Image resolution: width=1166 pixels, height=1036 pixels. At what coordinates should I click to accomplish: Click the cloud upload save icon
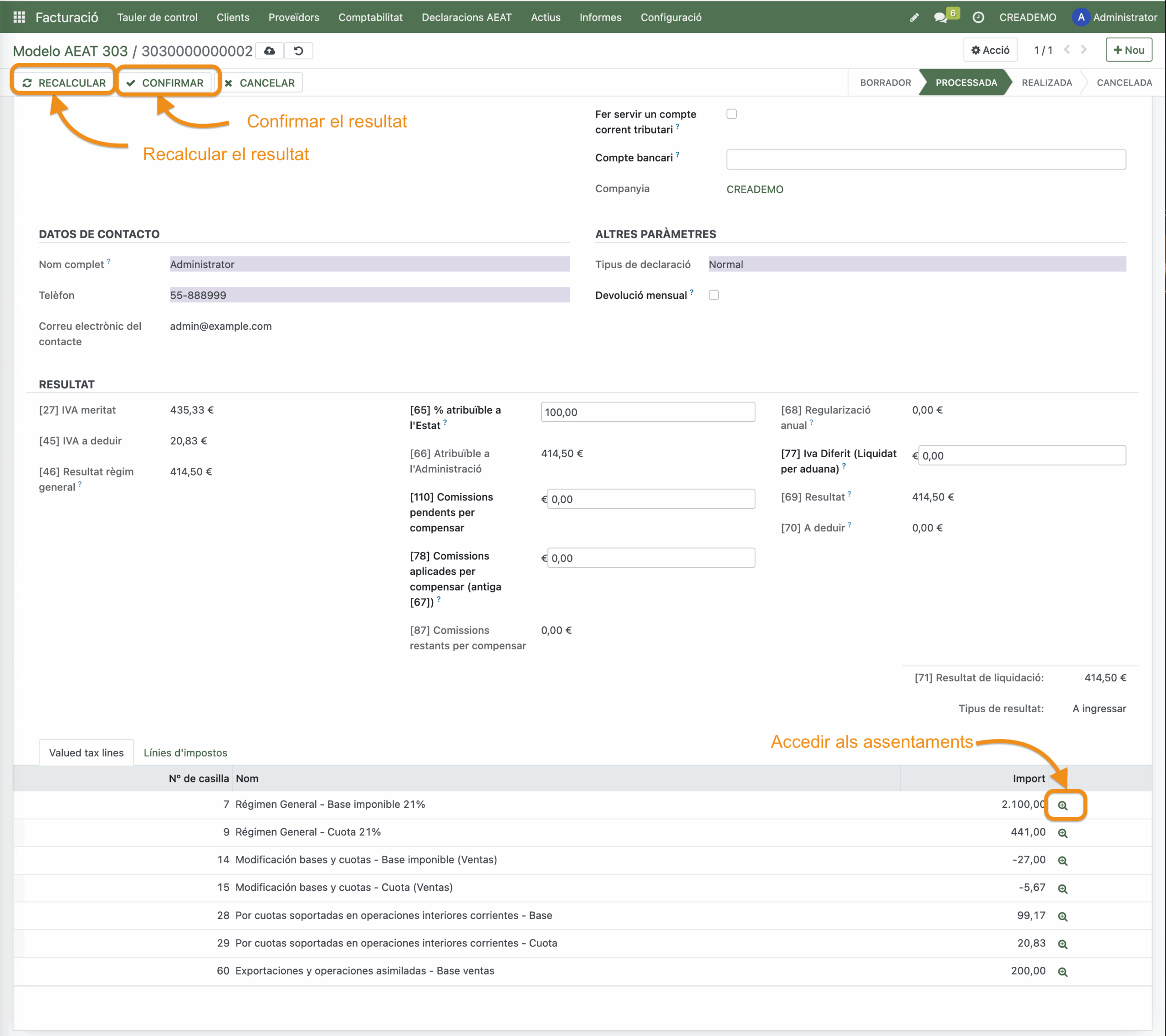click(x=270, y=51)
